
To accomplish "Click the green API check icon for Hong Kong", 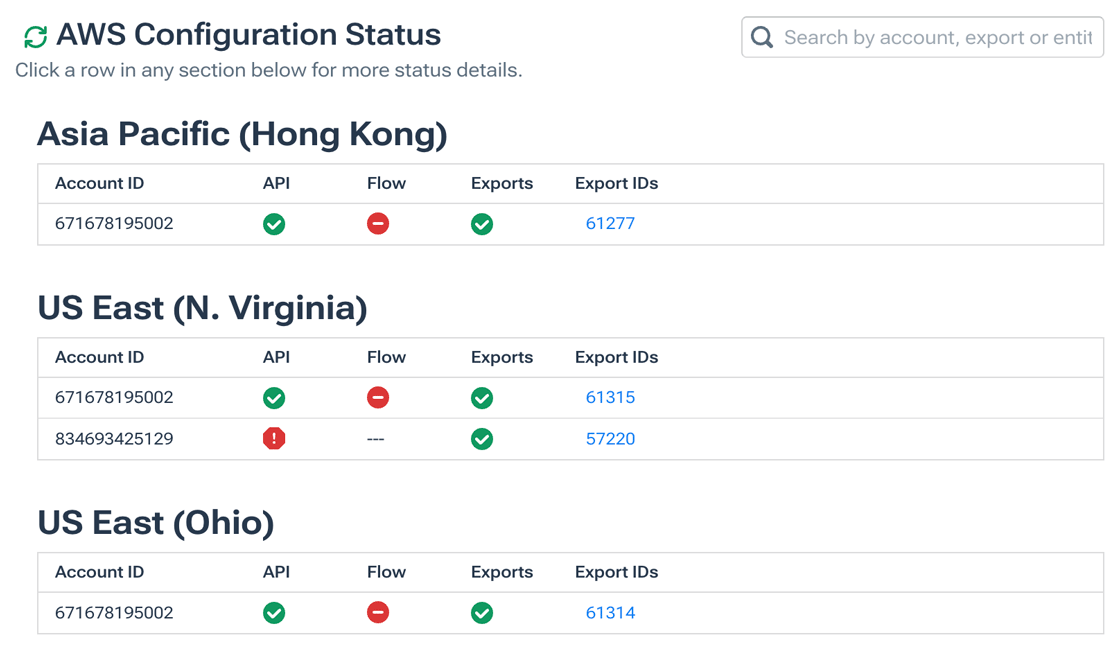I will coord(274,224).
